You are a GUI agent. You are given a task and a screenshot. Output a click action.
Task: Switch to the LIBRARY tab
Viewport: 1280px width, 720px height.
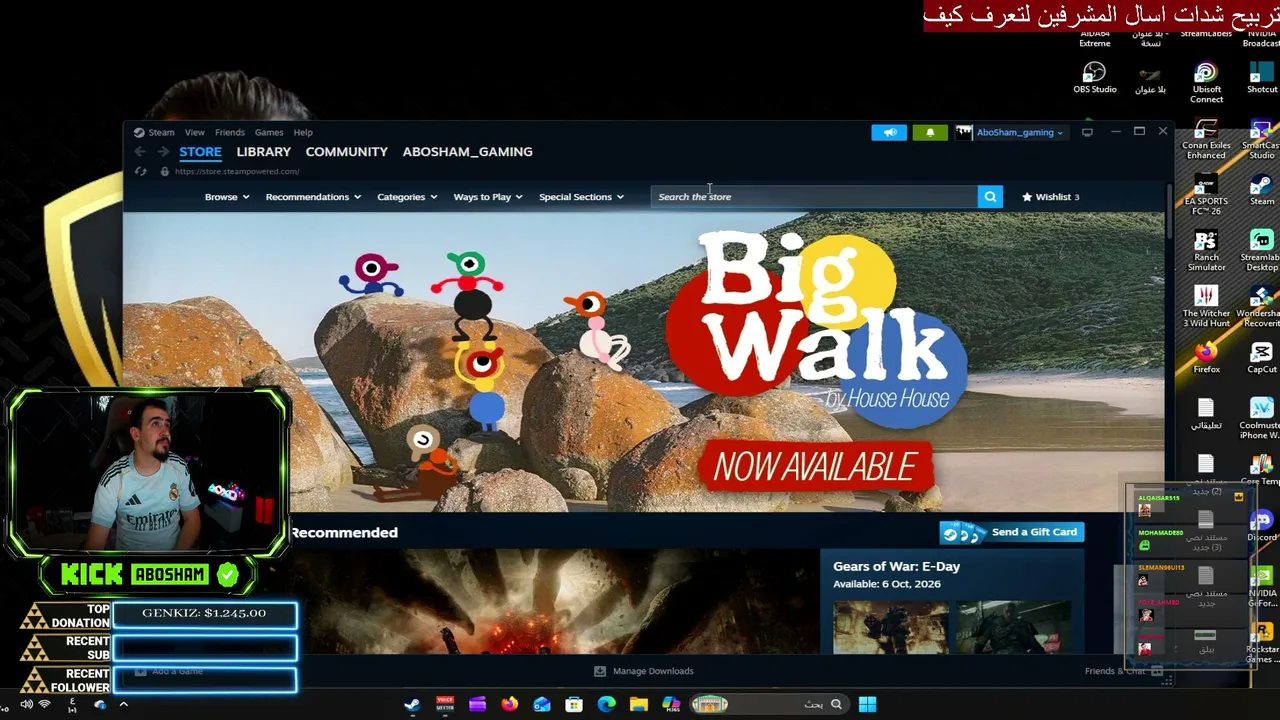coord(264,152)
